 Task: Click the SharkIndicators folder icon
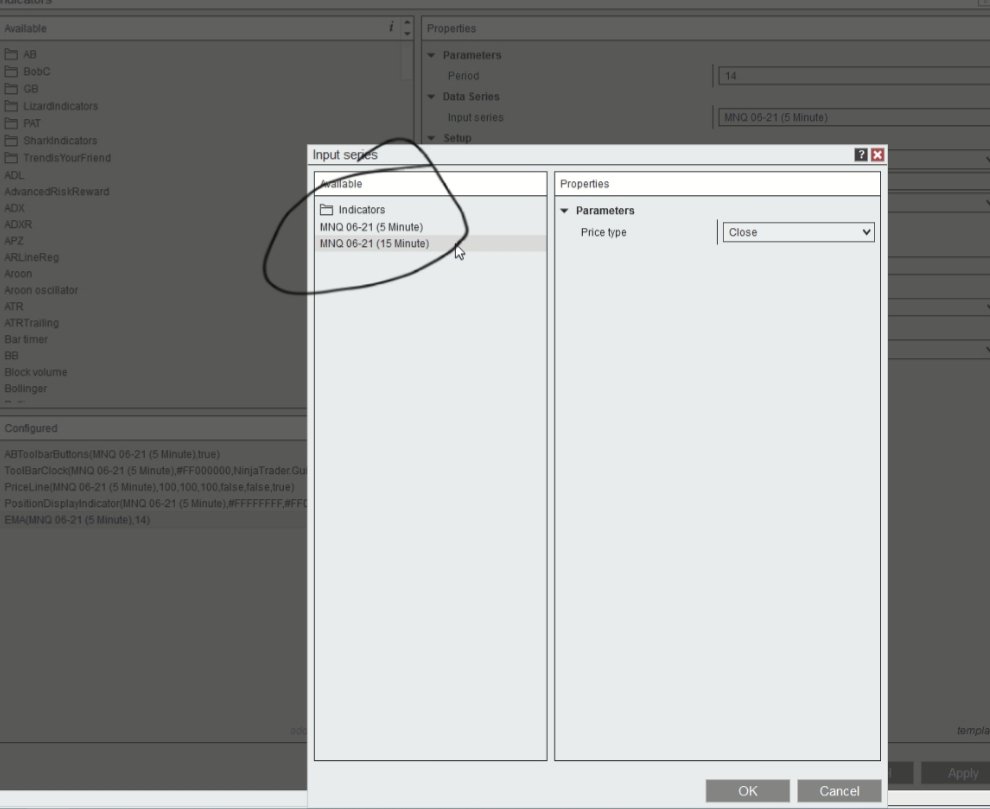(11, 140)
